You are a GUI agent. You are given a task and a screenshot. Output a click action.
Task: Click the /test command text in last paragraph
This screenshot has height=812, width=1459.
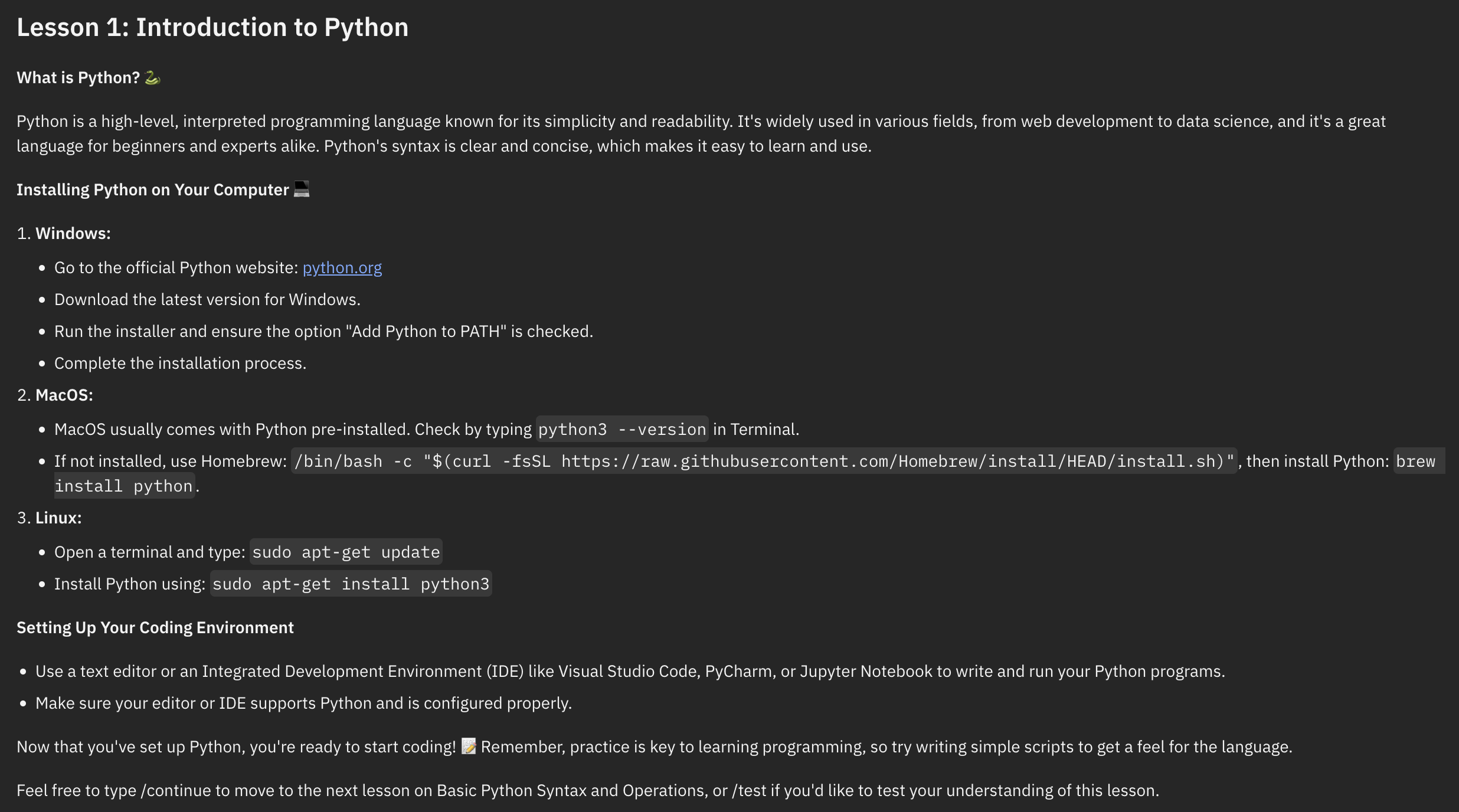[x=749, y=791]
